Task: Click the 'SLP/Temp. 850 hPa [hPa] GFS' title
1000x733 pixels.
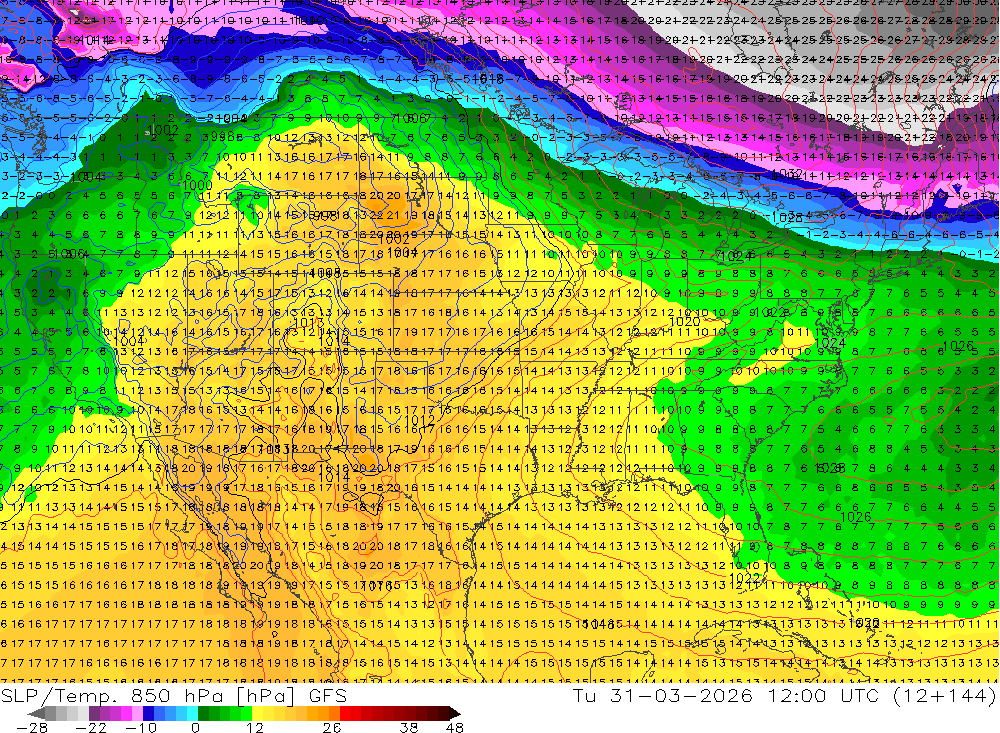Action: (x=173, y=695)
